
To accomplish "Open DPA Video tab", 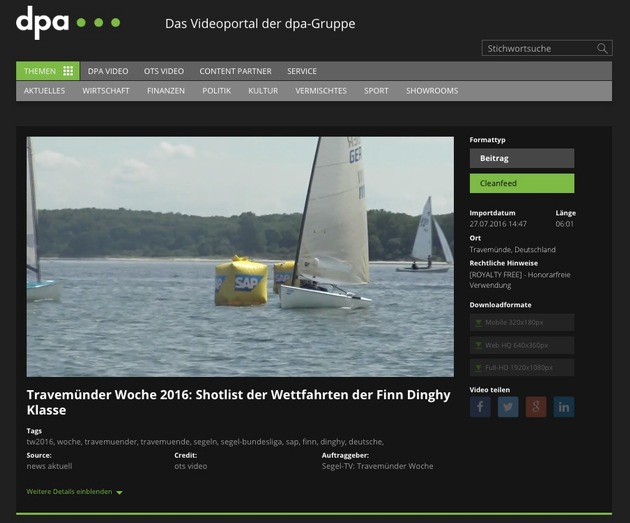I will click(108, 71).
